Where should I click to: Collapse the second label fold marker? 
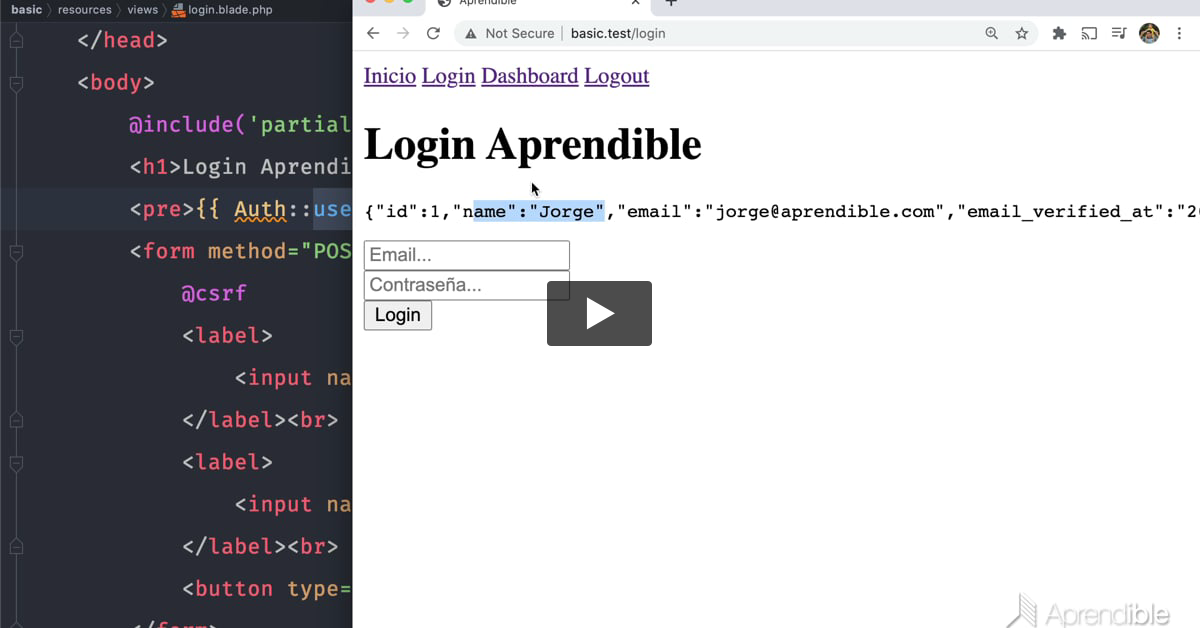[15, 462]
